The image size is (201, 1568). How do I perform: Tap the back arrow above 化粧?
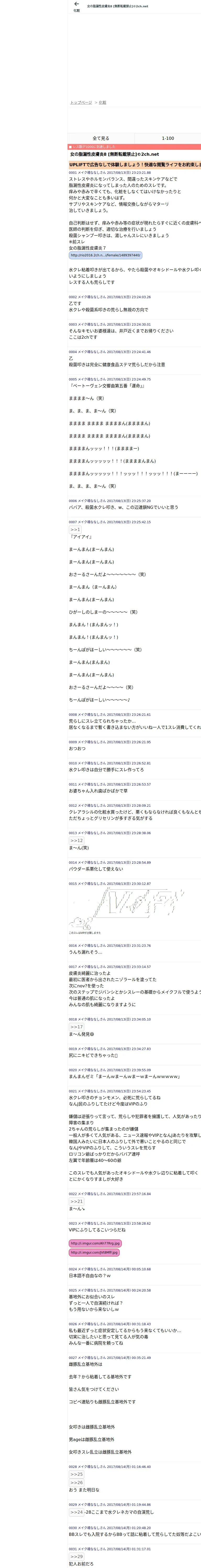[x=76, y=4]
